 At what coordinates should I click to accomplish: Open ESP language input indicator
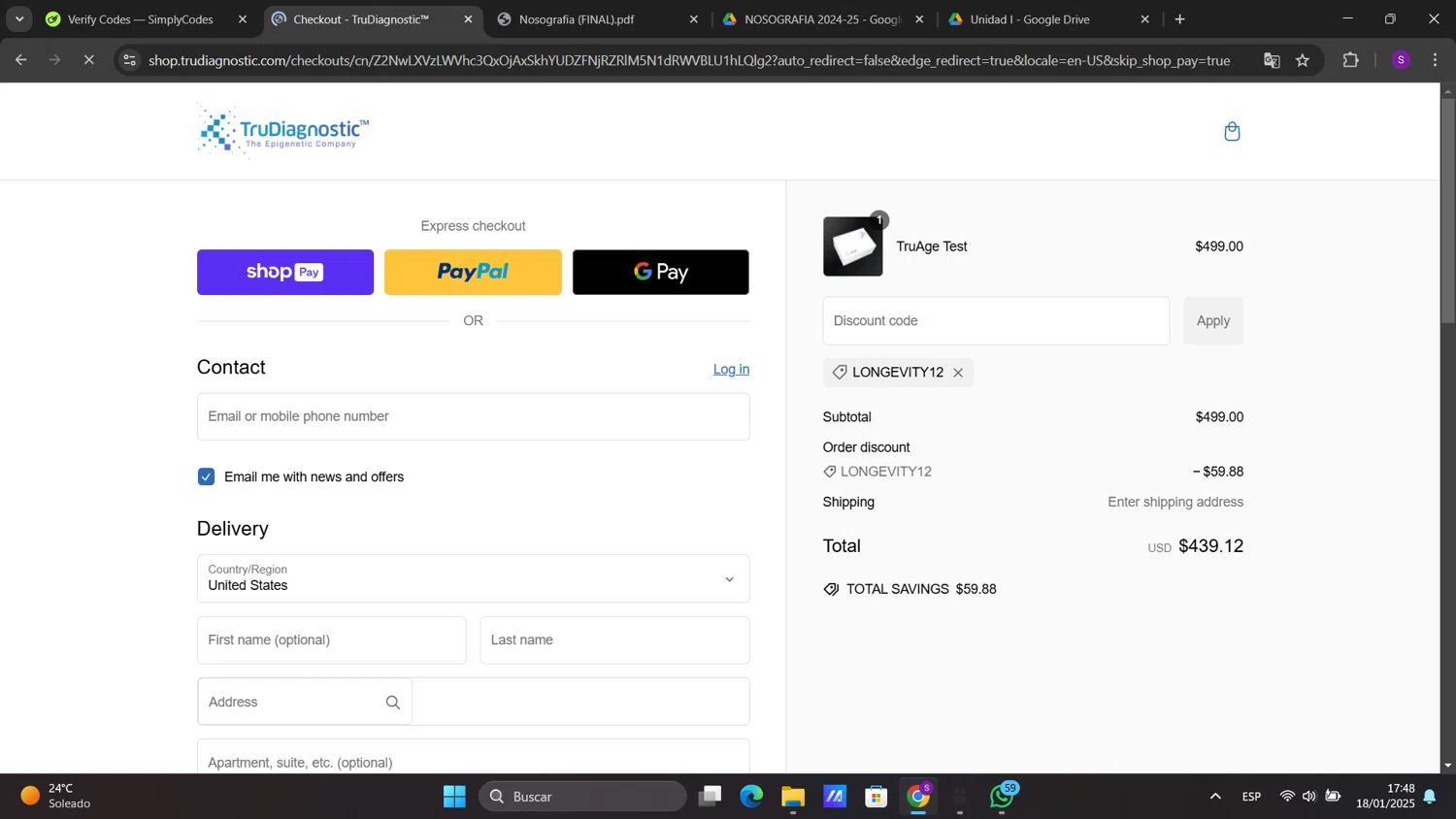[1251, 797]
